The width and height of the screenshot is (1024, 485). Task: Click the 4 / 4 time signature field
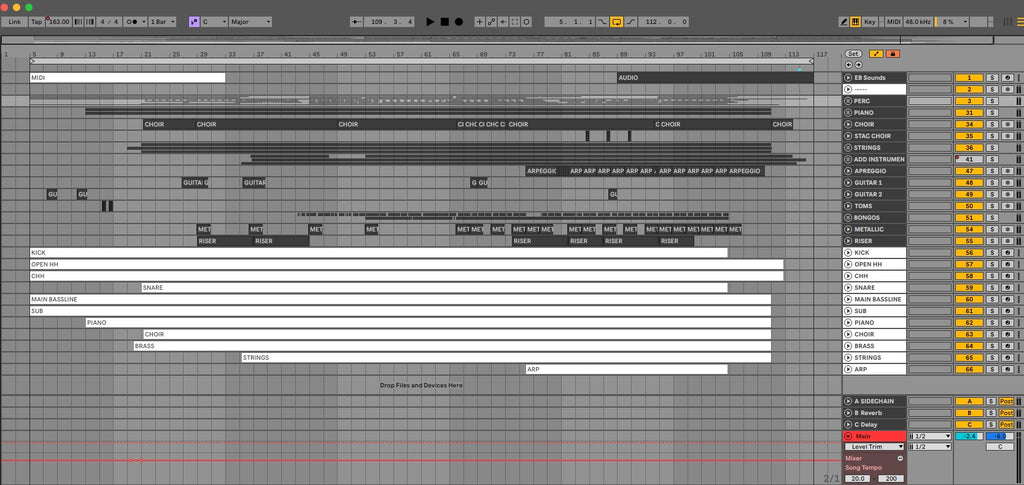click(109, 22)
